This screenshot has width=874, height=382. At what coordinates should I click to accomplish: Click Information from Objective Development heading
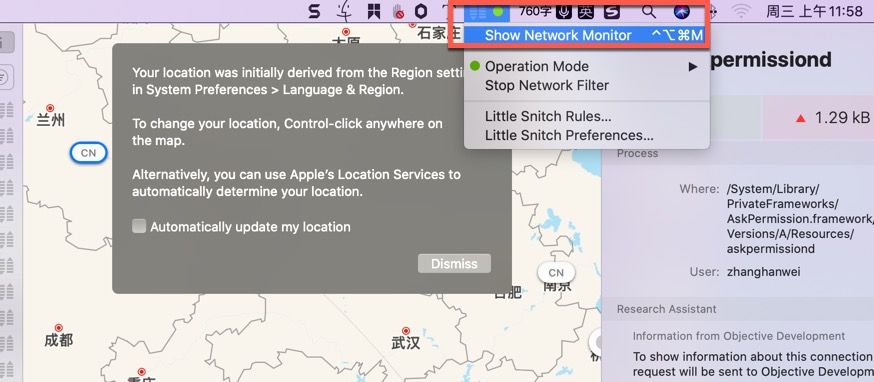[739, 336]
